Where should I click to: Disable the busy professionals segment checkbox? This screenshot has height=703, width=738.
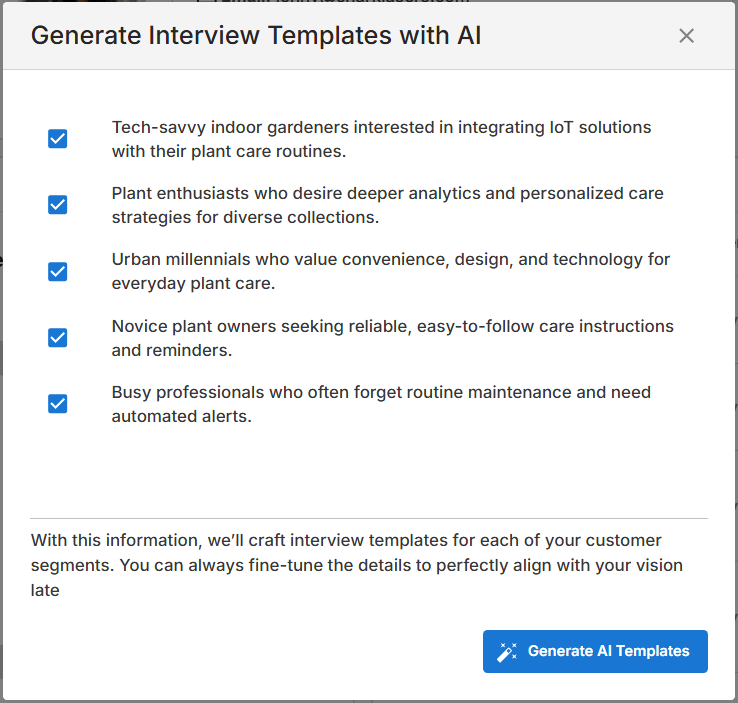pyautogui.click(x=58, y=404)
